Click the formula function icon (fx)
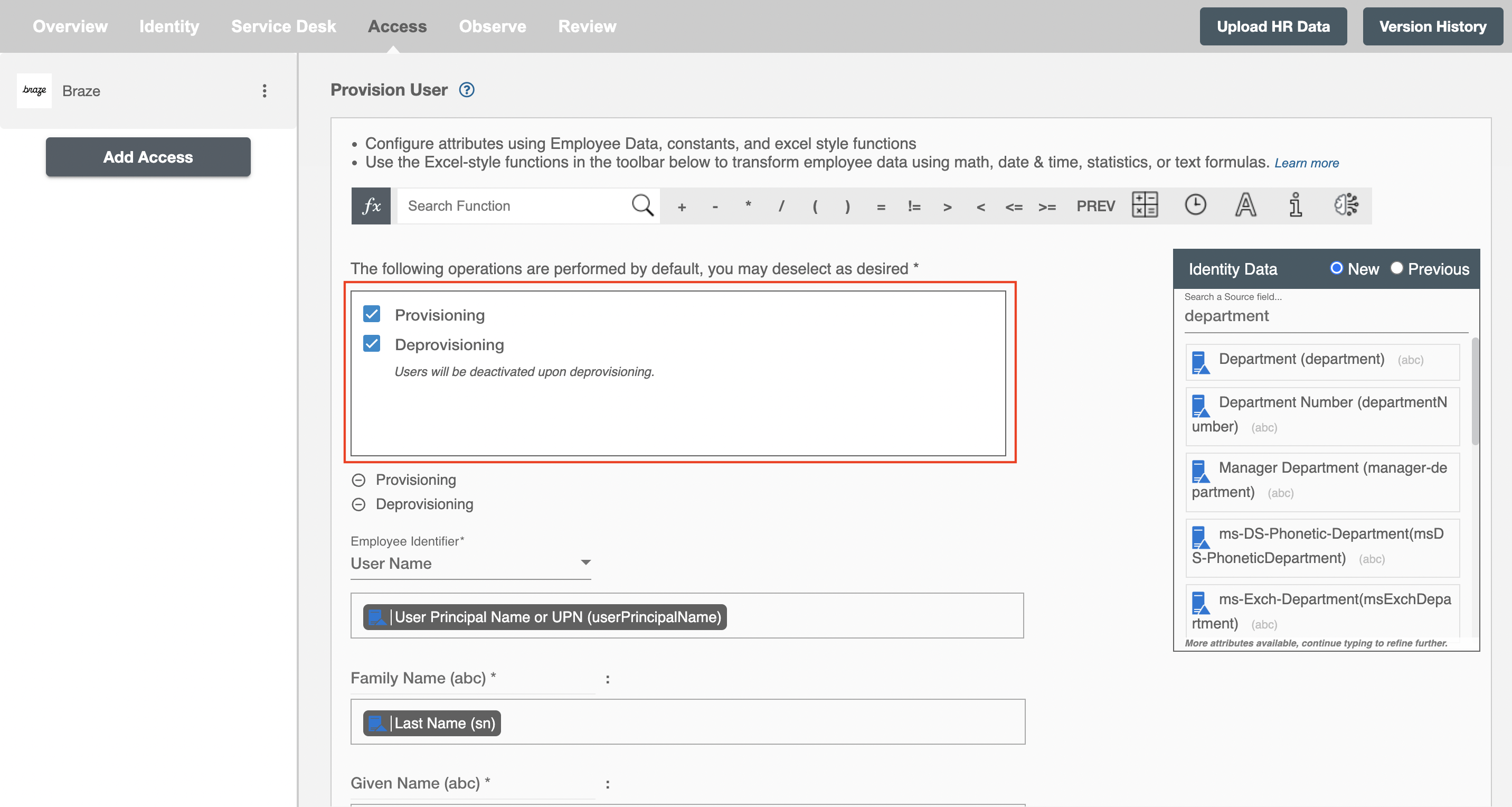Image resolution: width=1512 pixels, height=807 pixels. coord(370,206)
